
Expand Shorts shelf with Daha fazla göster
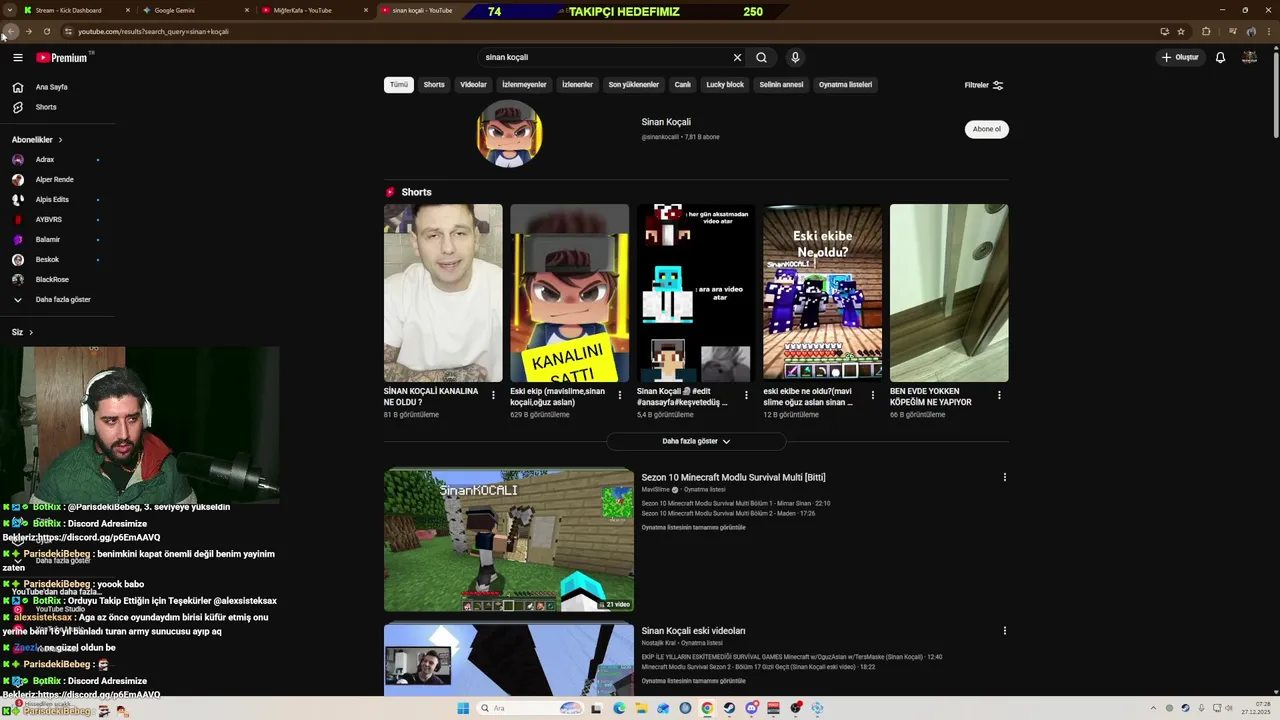point(696,441)
